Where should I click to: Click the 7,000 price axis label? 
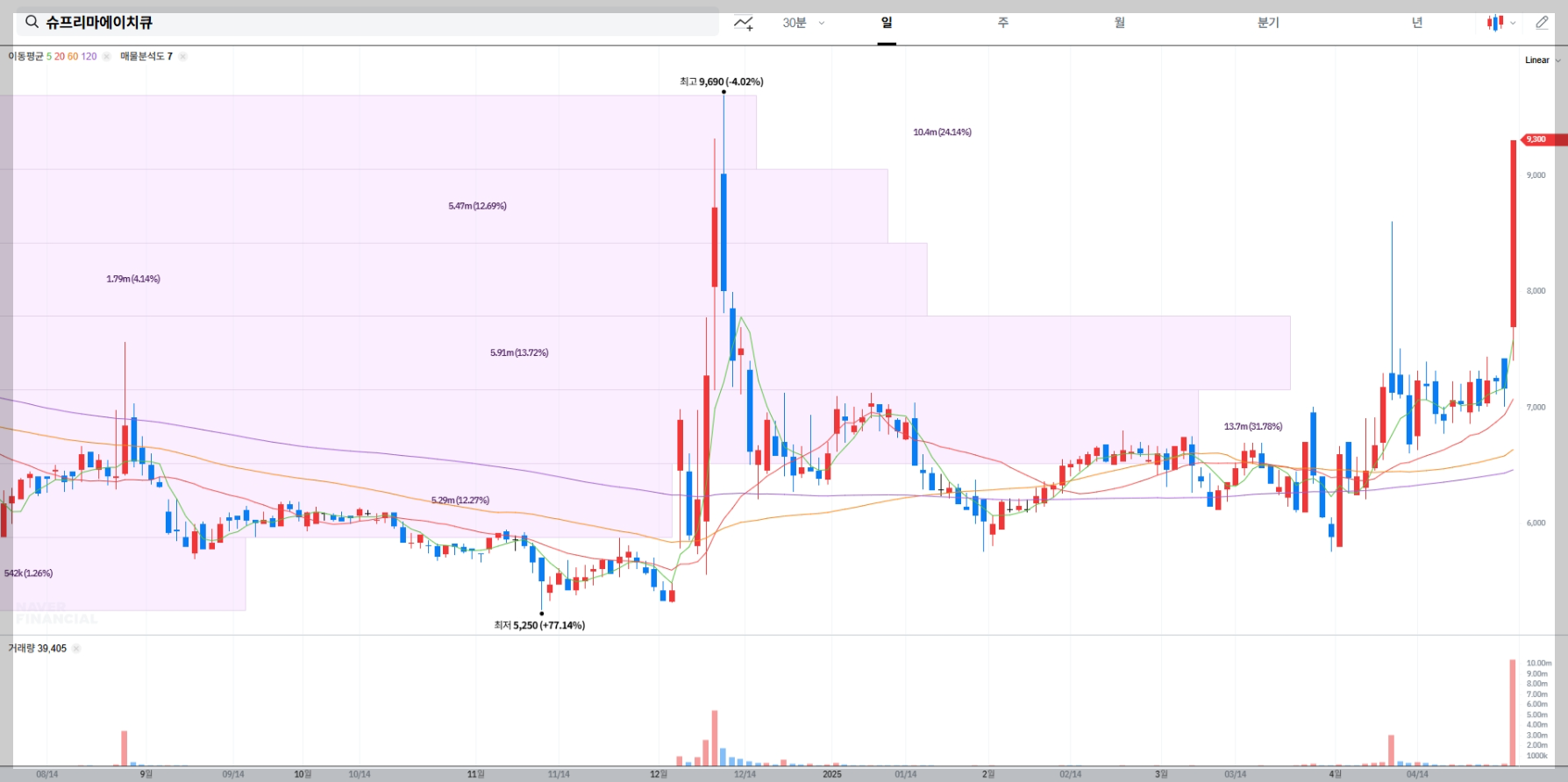point(1536,408)
